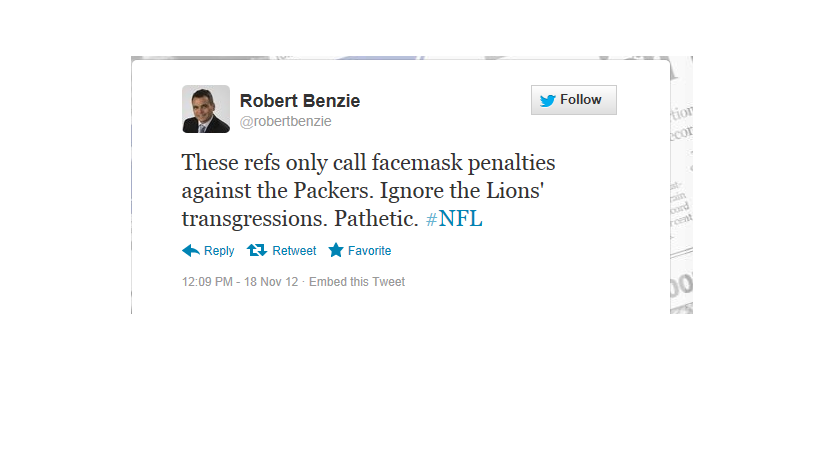Screen dimensions: 819x460
Task: Click the '18 Nov 12' date text
Action: point(270,282)
